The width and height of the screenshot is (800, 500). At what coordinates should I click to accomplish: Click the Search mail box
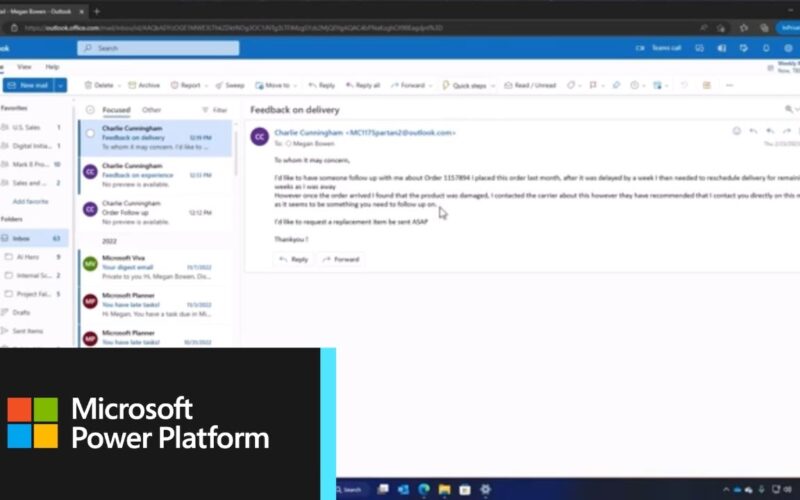[158, 48]
